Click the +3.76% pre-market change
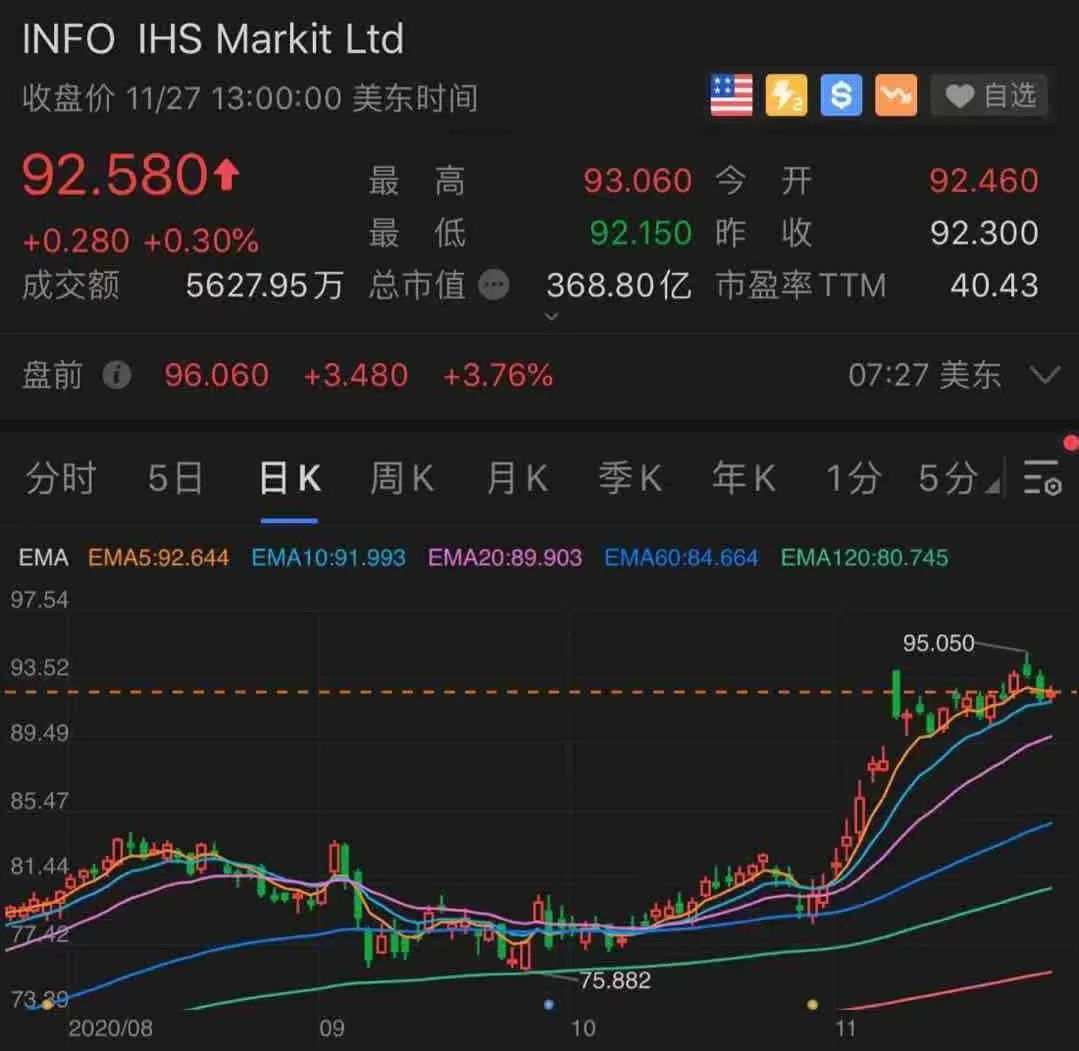 498,376
